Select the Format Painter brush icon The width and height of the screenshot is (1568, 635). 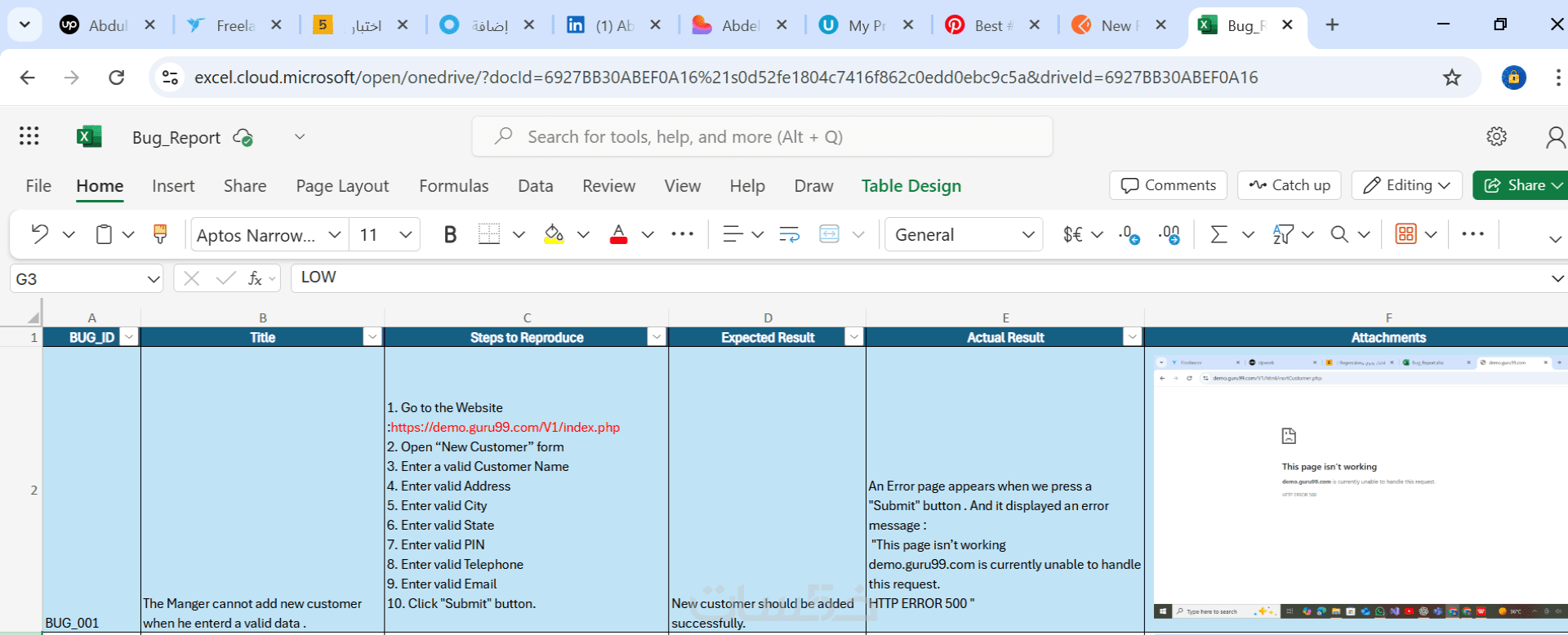coord(160,235)
